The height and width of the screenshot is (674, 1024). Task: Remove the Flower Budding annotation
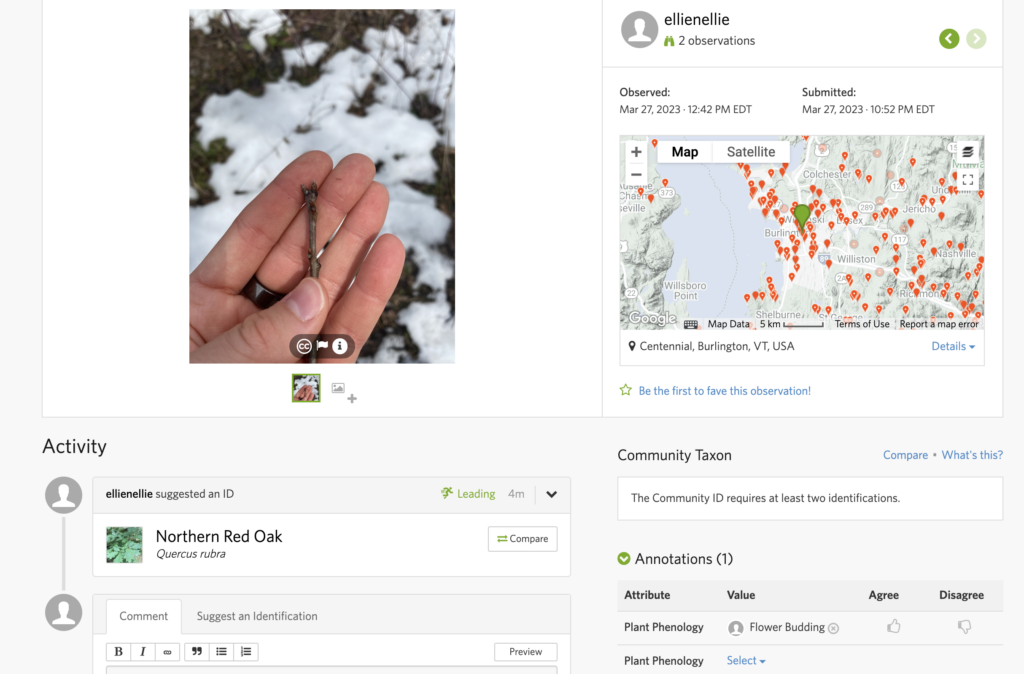[x=834, y=628]
